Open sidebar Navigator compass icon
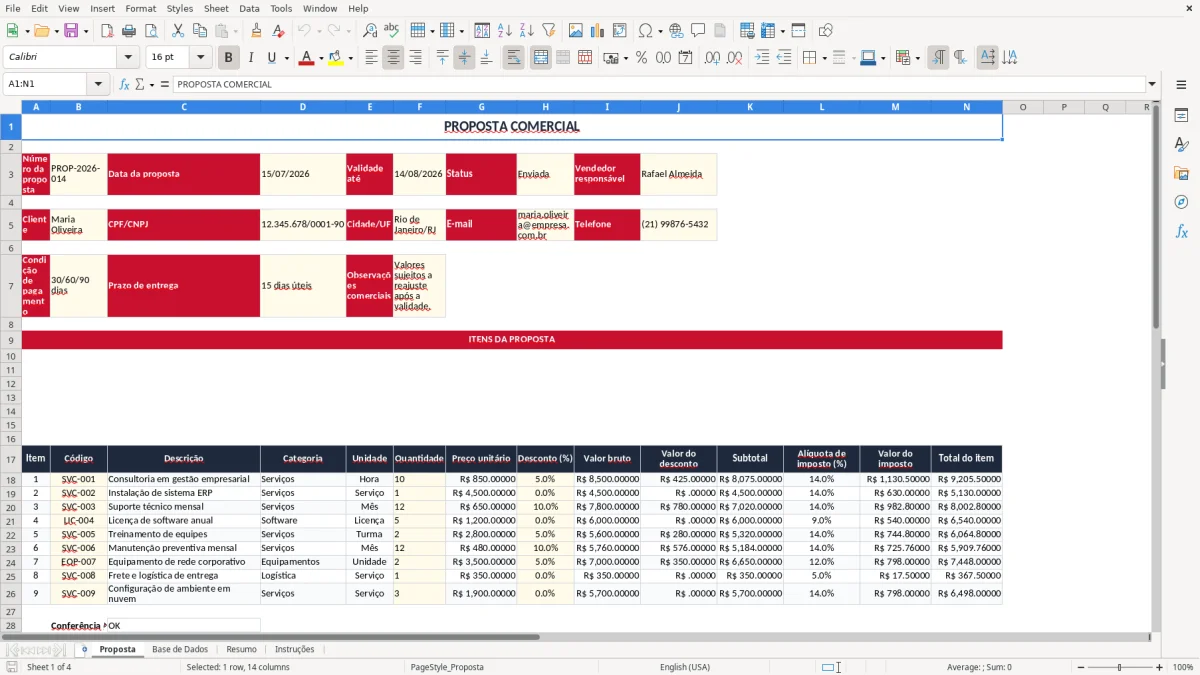 pos(1181,202)
